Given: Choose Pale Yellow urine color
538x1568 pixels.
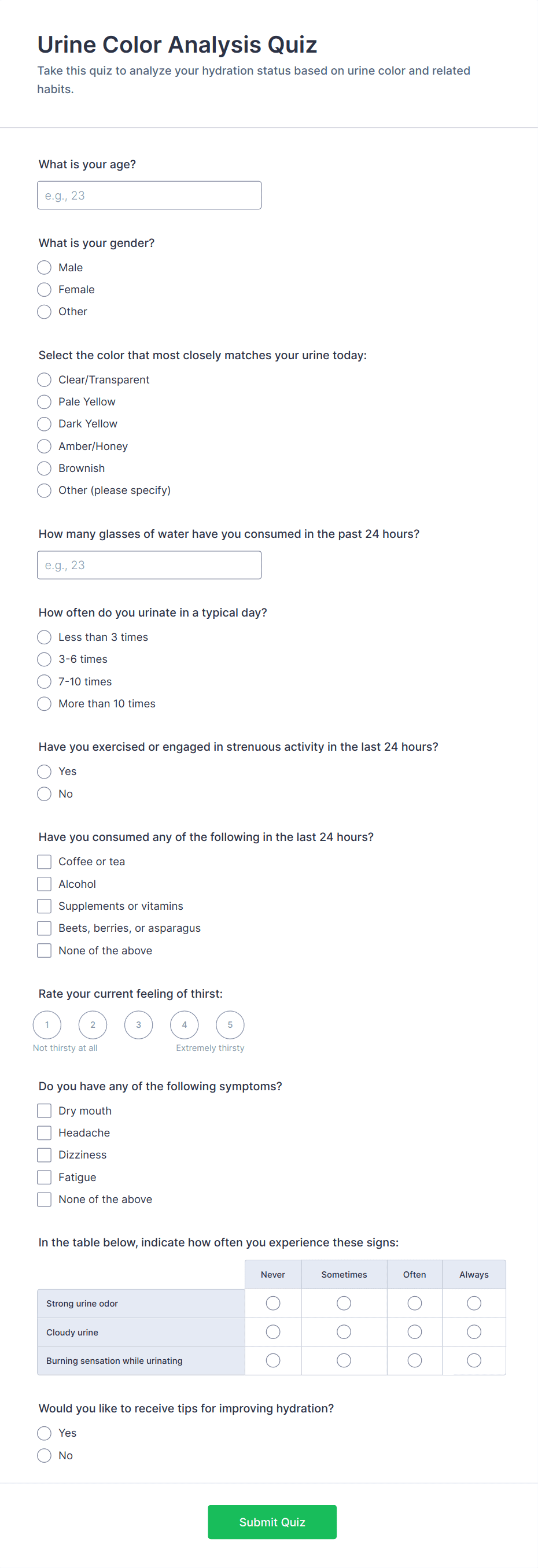Looking at the screenshot, I should (x=45, y=402).
